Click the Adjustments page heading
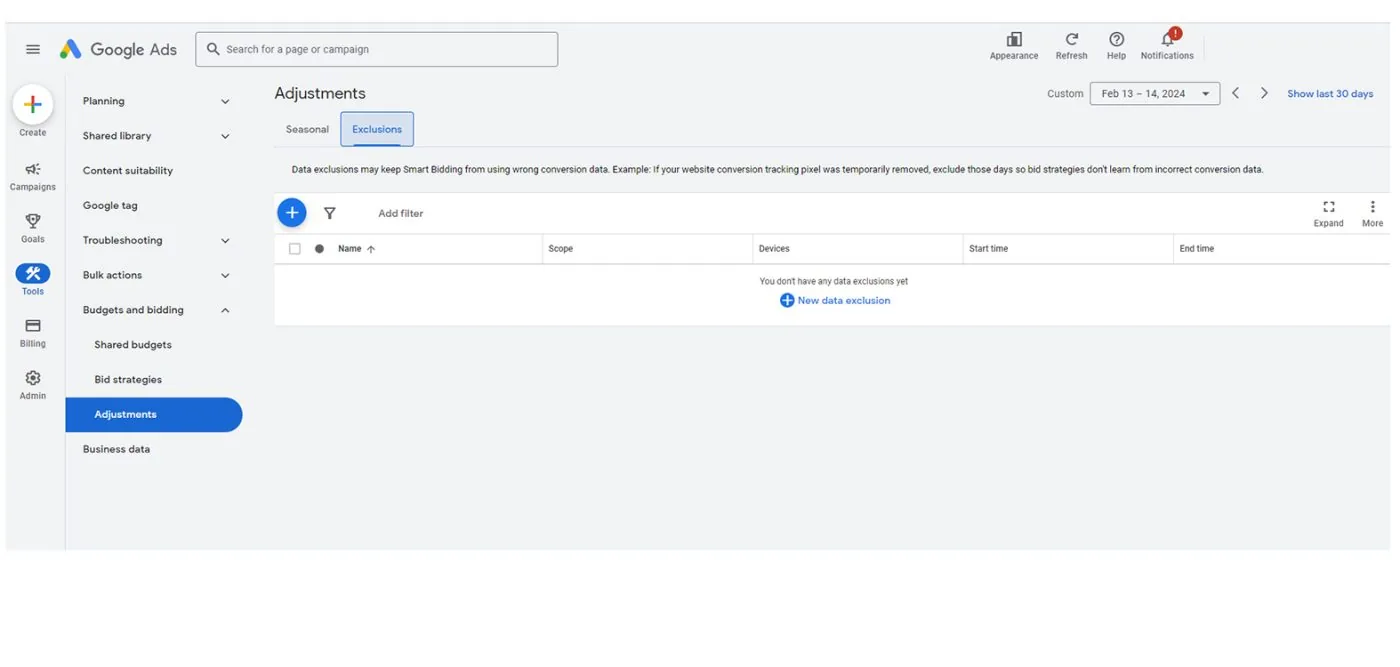Image resolution: width=1400 pixels, height=667 pixels. pyautogui.click(x=320, y=93)
